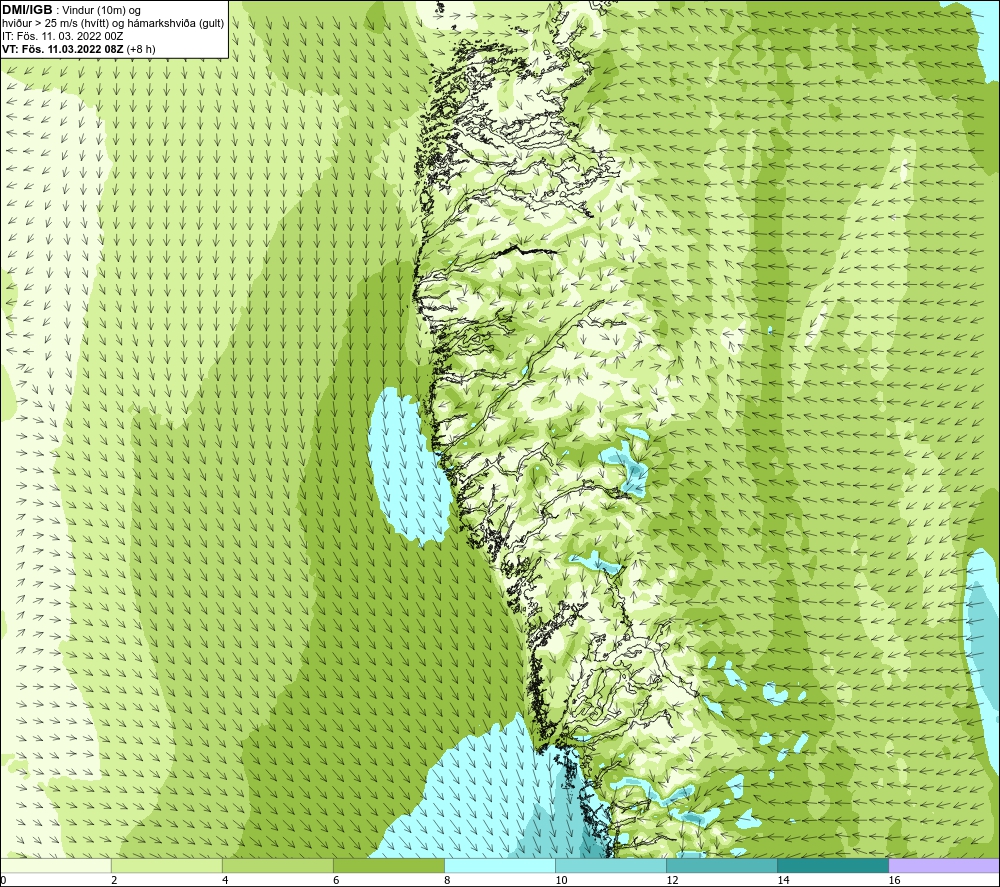Click the scale label "14"
The width and height of the screenshot is (1000, 887).
pos(783,880)
